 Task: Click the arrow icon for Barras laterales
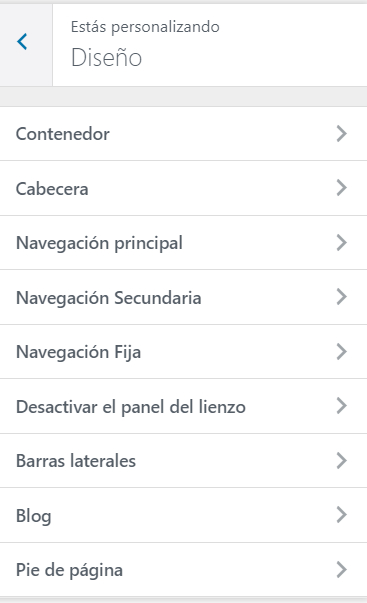click(x=342, y=461)
